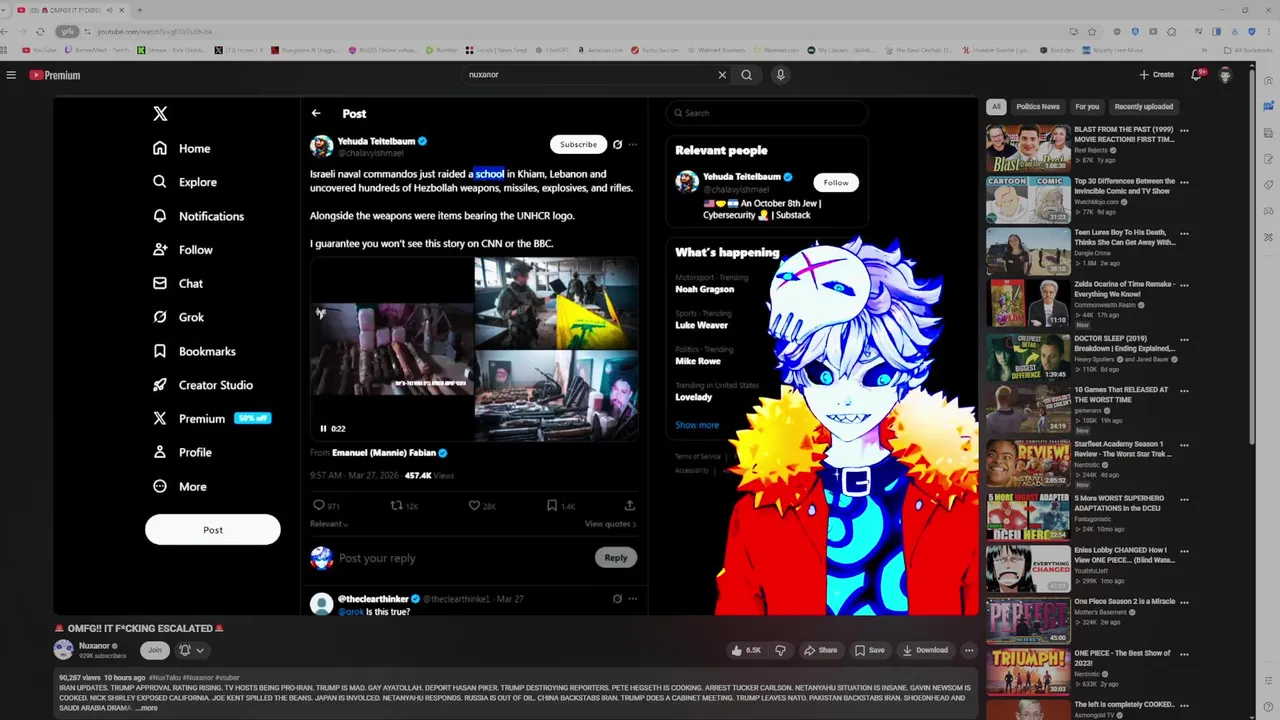Click Subscribe on Yehuda Teitelbaum post

coord(578,144)
